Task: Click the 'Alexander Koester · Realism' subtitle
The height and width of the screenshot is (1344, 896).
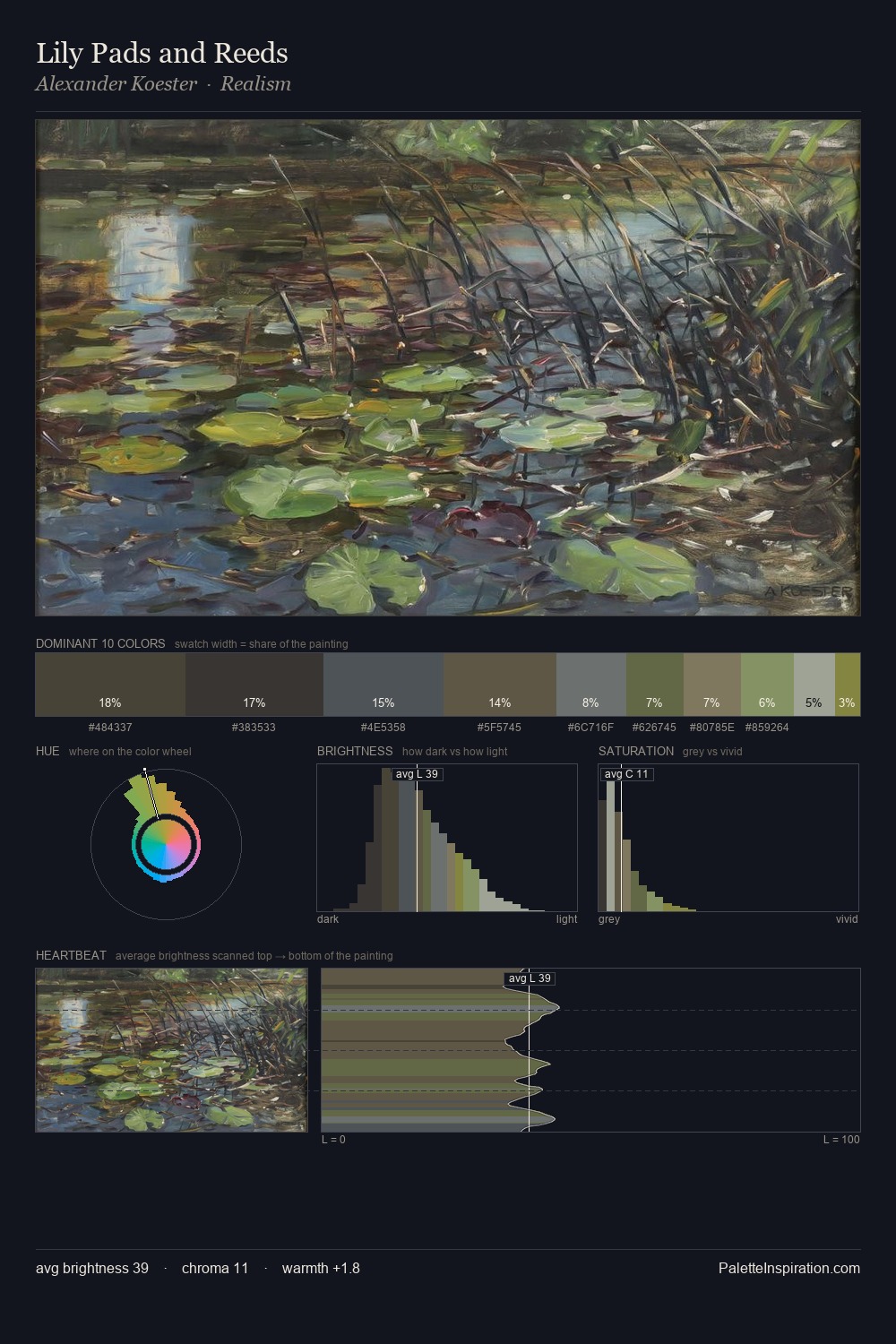Action: click(x=163, y=84)
